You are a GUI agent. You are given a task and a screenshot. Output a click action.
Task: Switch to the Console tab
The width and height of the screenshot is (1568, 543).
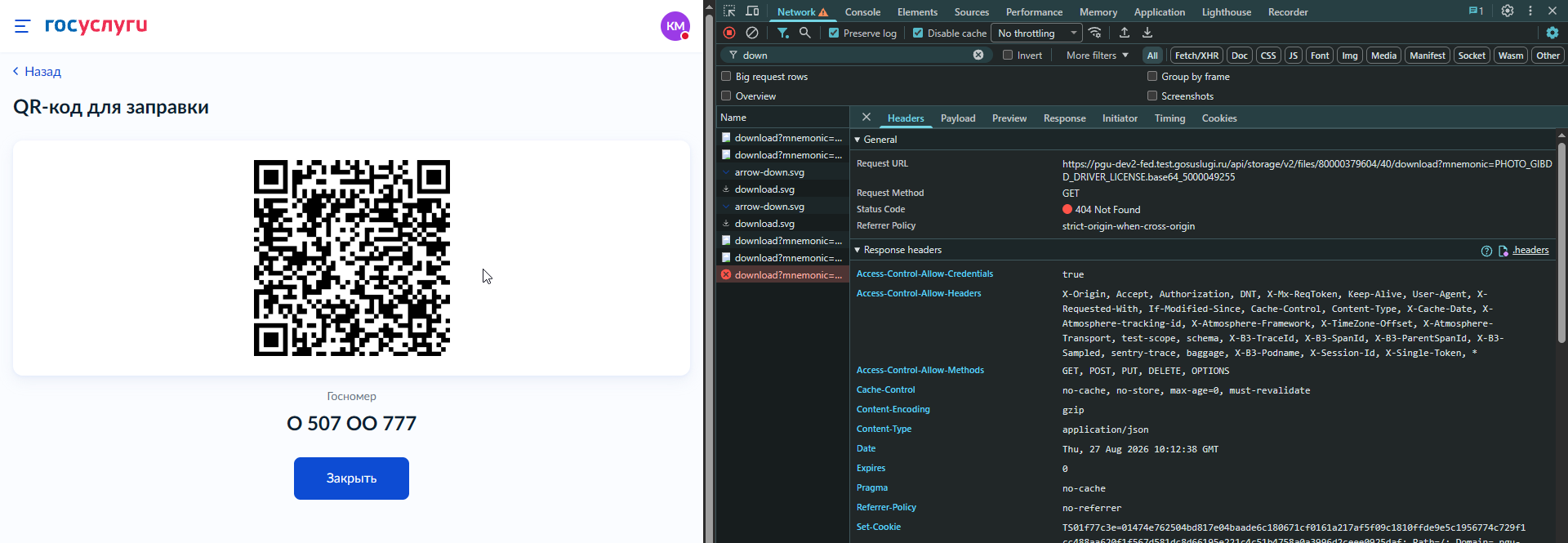click(862, 11)
